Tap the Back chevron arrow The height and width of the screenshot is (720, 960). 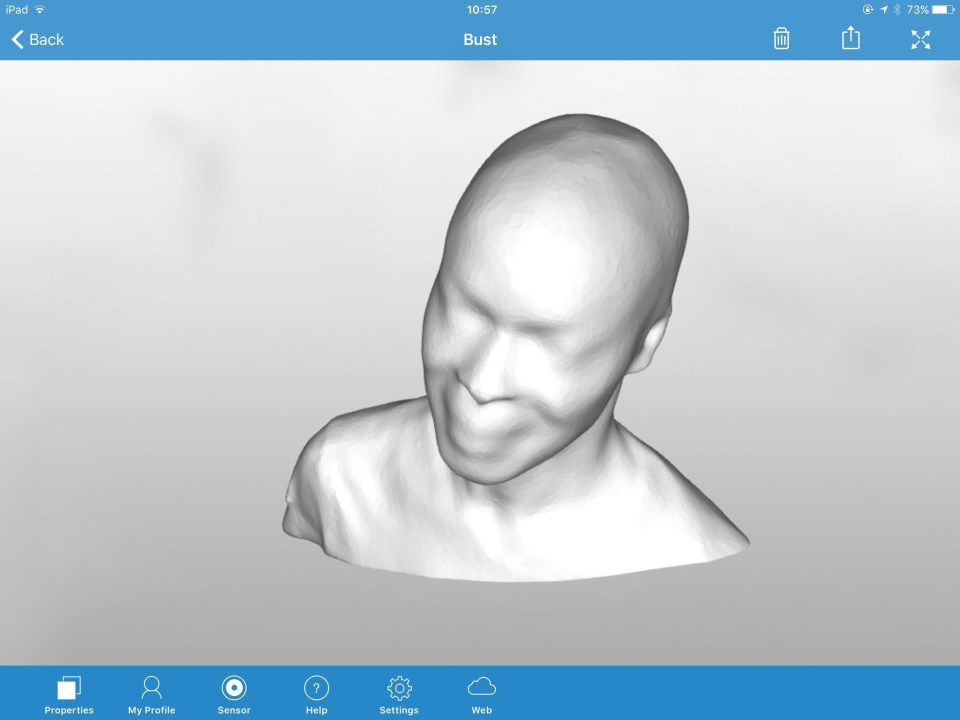pyautogui.click(x=17, y=39)
